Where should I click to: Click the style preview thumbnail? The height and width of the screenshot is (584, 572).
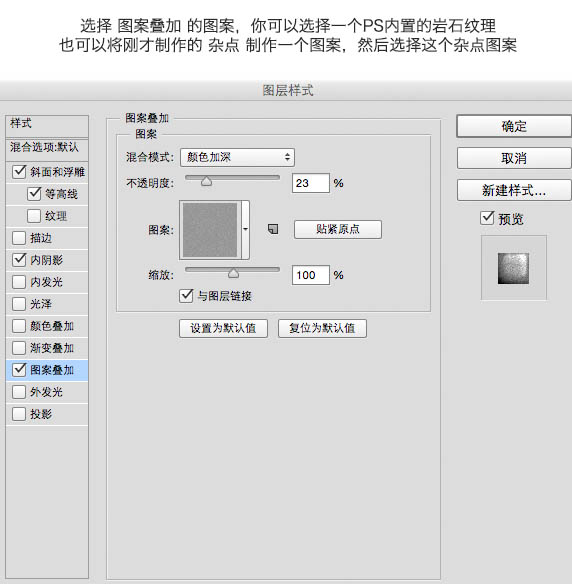pyautogui.click(x=514, y=268)
